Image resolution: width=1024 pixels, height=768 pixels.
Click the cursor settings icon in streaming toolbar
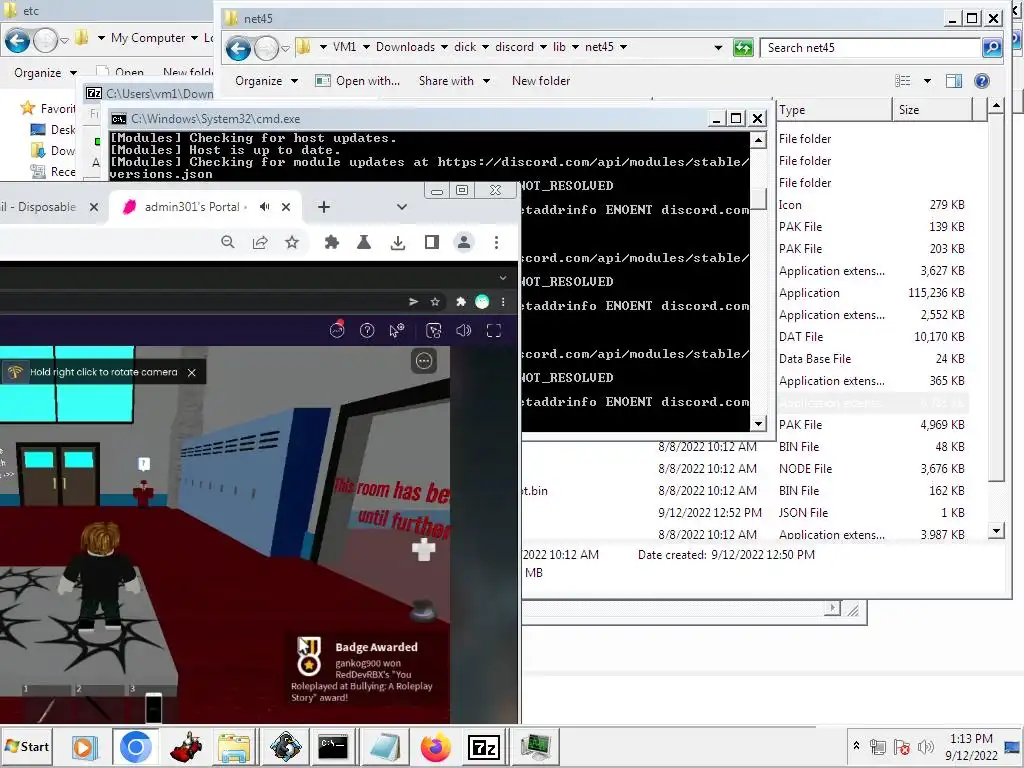[396, 330]
